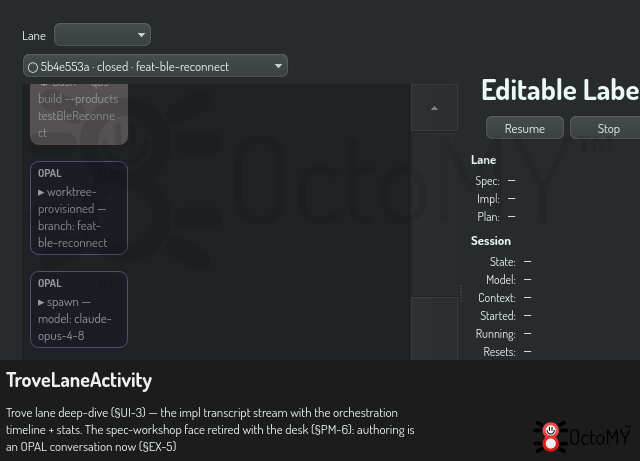Click the 'Context:' label
This screenshot has width=640, height=461.
(497, 298)
